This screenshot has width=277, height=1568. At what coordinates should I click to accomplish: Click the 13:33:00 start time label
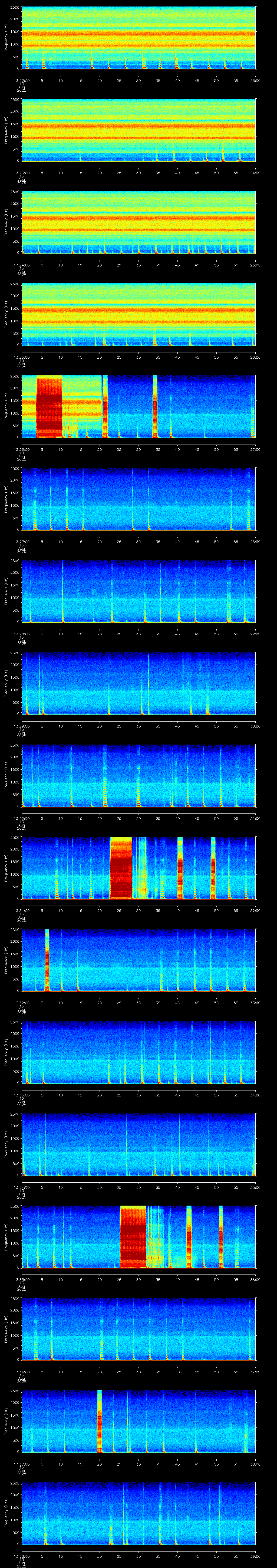coord(21,1095)
